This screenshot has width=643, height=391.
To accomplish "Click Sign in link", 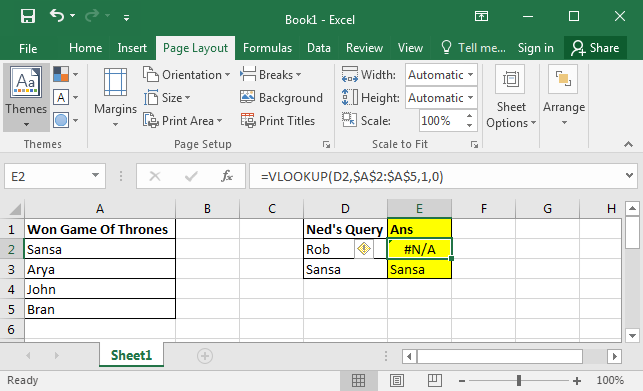I will pos(536,48).
